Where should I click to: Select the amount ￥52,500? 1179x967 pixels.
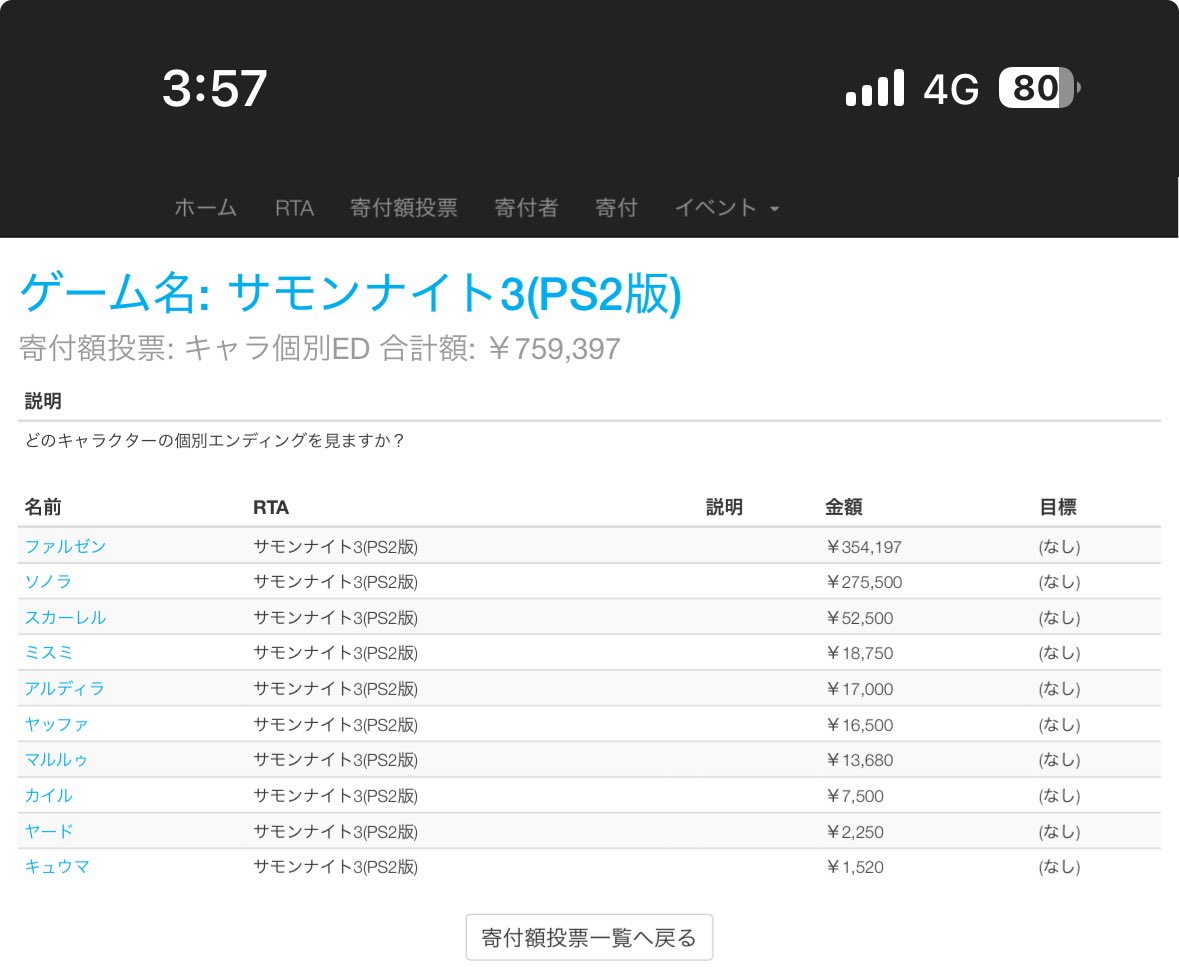coord(859,619)
